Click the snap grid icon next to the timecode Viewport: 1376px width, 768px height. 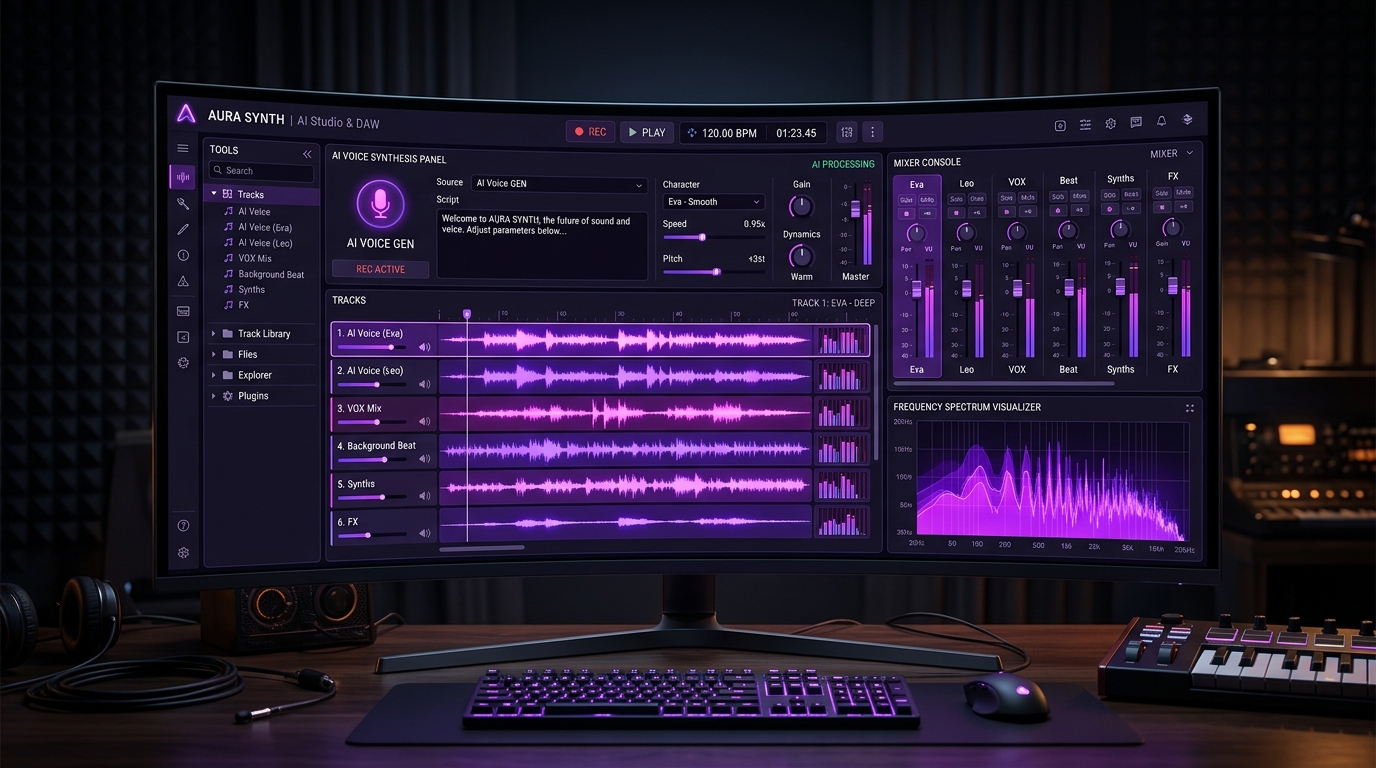847,132
